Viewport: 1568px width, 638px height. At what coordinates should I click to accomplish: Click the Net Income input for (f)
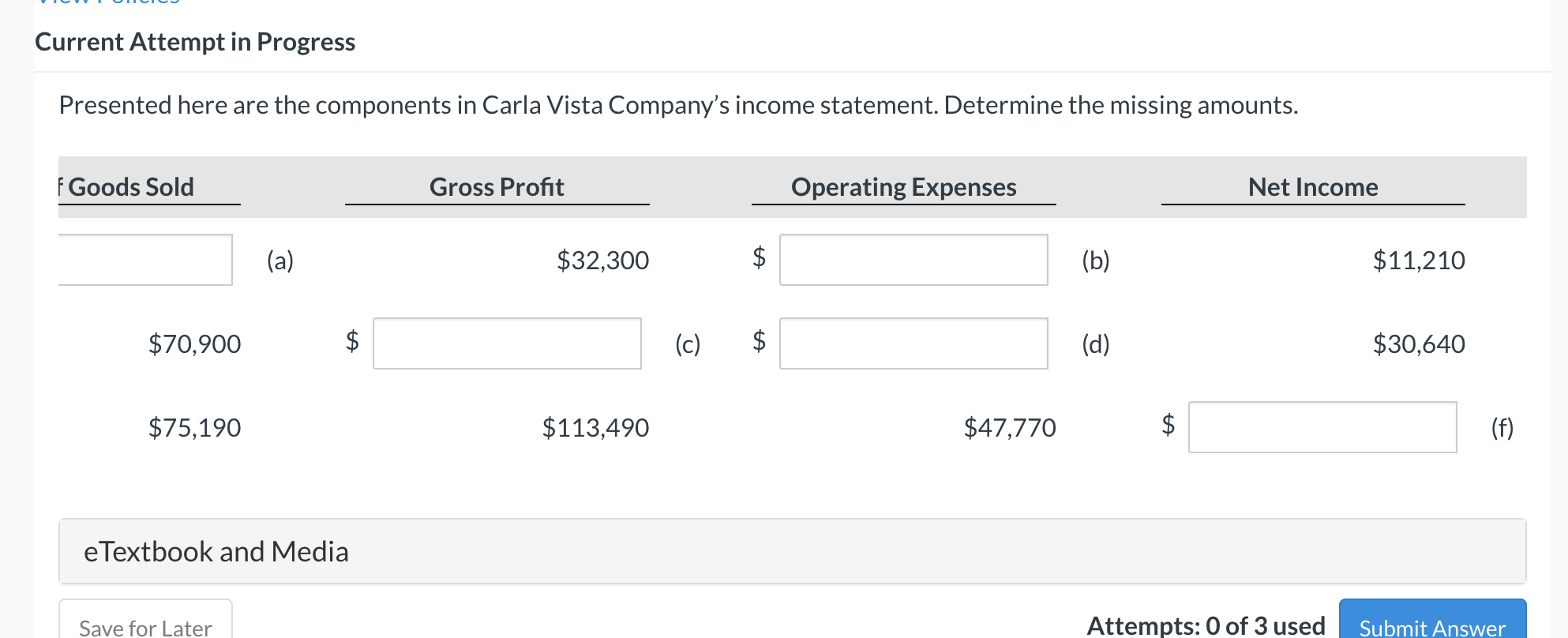click(x=1323, y=427)
